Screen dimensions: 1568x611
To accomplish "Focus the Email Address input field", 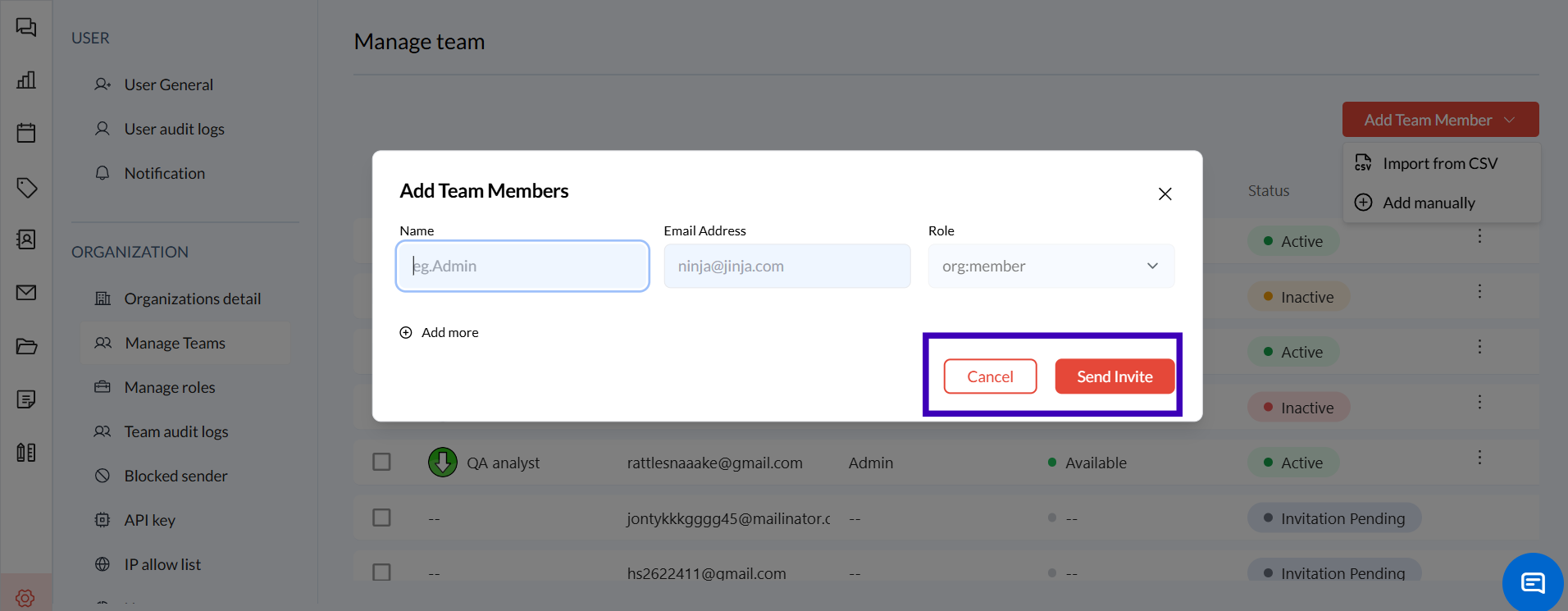I will pos(786,266).
